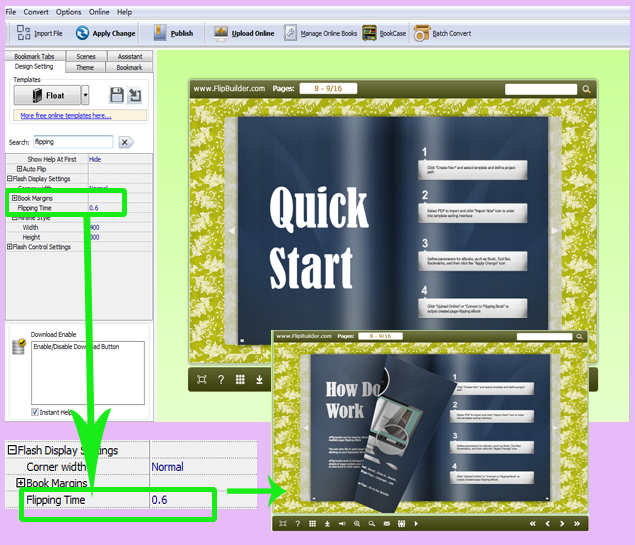The image size is (635, 545).
Task: Click the search field containing 'flipping'
Action: [72, 142]
